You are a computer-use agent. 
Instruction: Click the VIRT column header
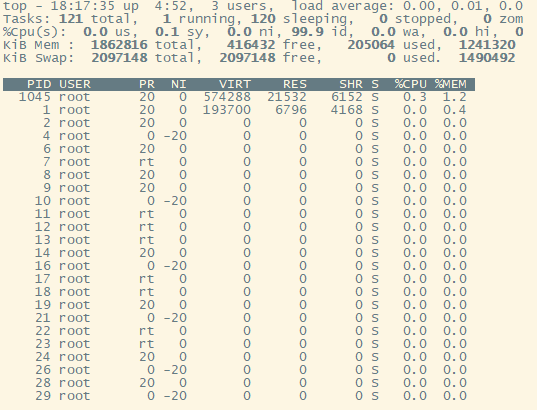coord(235,84)
